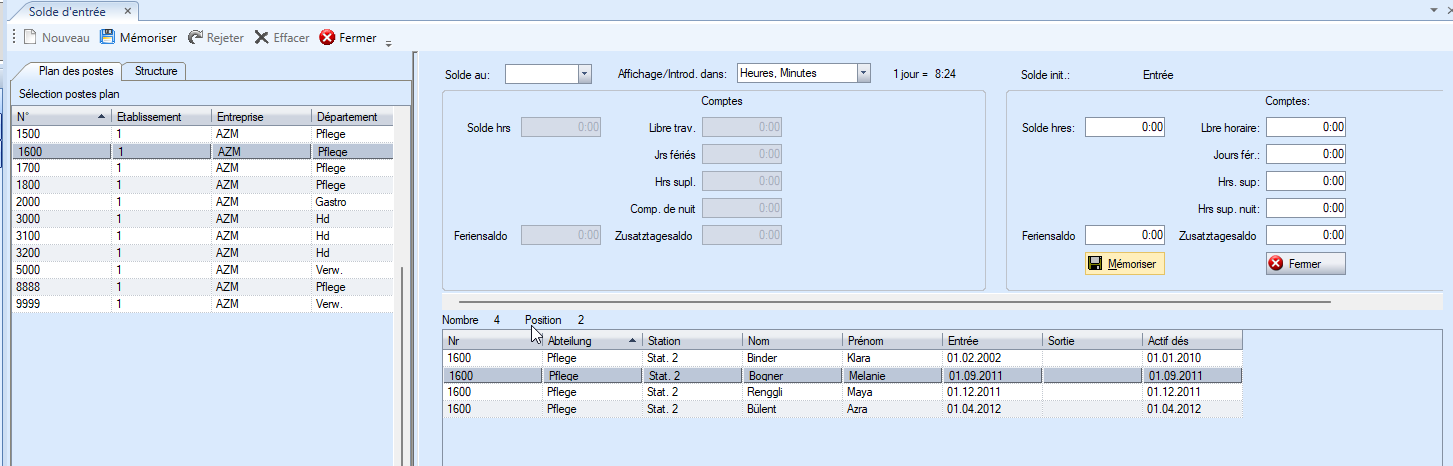Click the Jours fér. input field
1453x466 pixels.
(1305, 154)
